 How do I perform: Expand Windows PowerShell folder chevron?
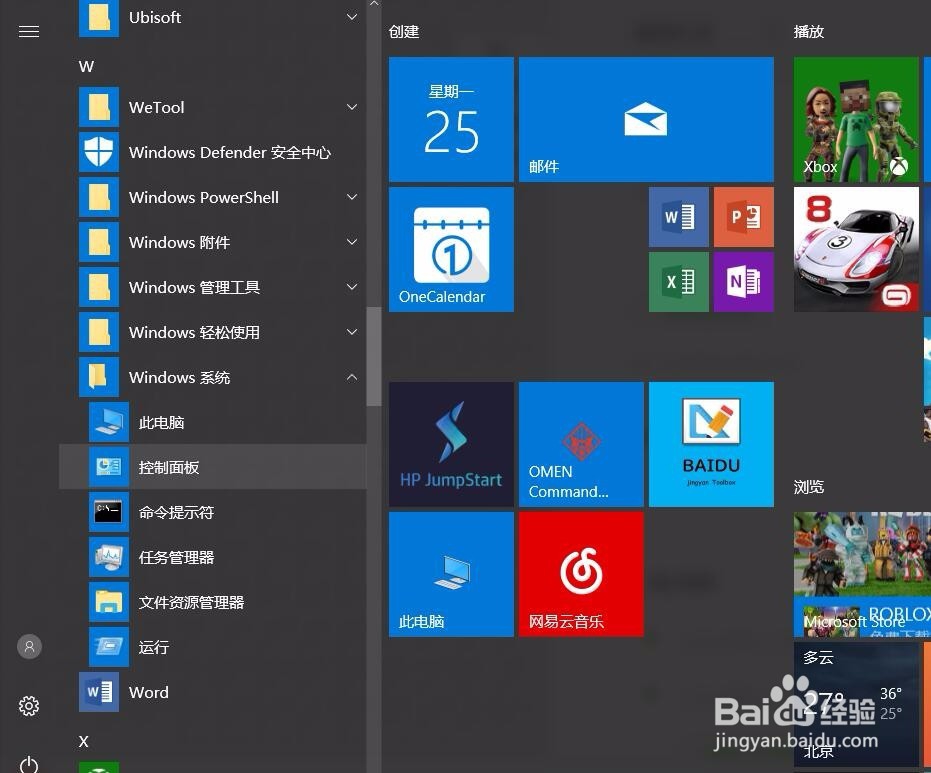click(352, 197)
